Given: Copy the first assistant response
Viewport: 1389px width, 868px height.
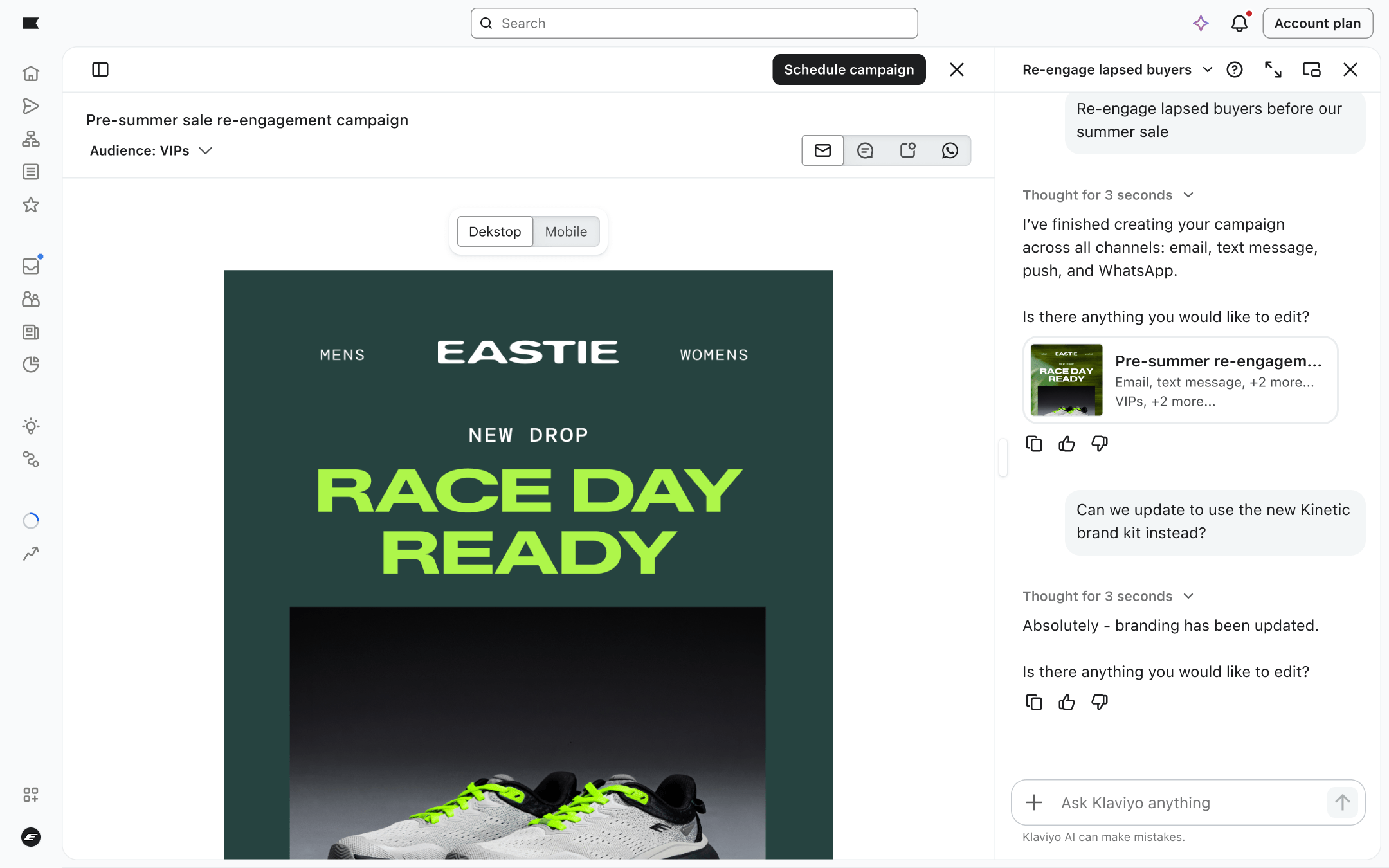Looking at the screenshot, I should coord(1034,444).
